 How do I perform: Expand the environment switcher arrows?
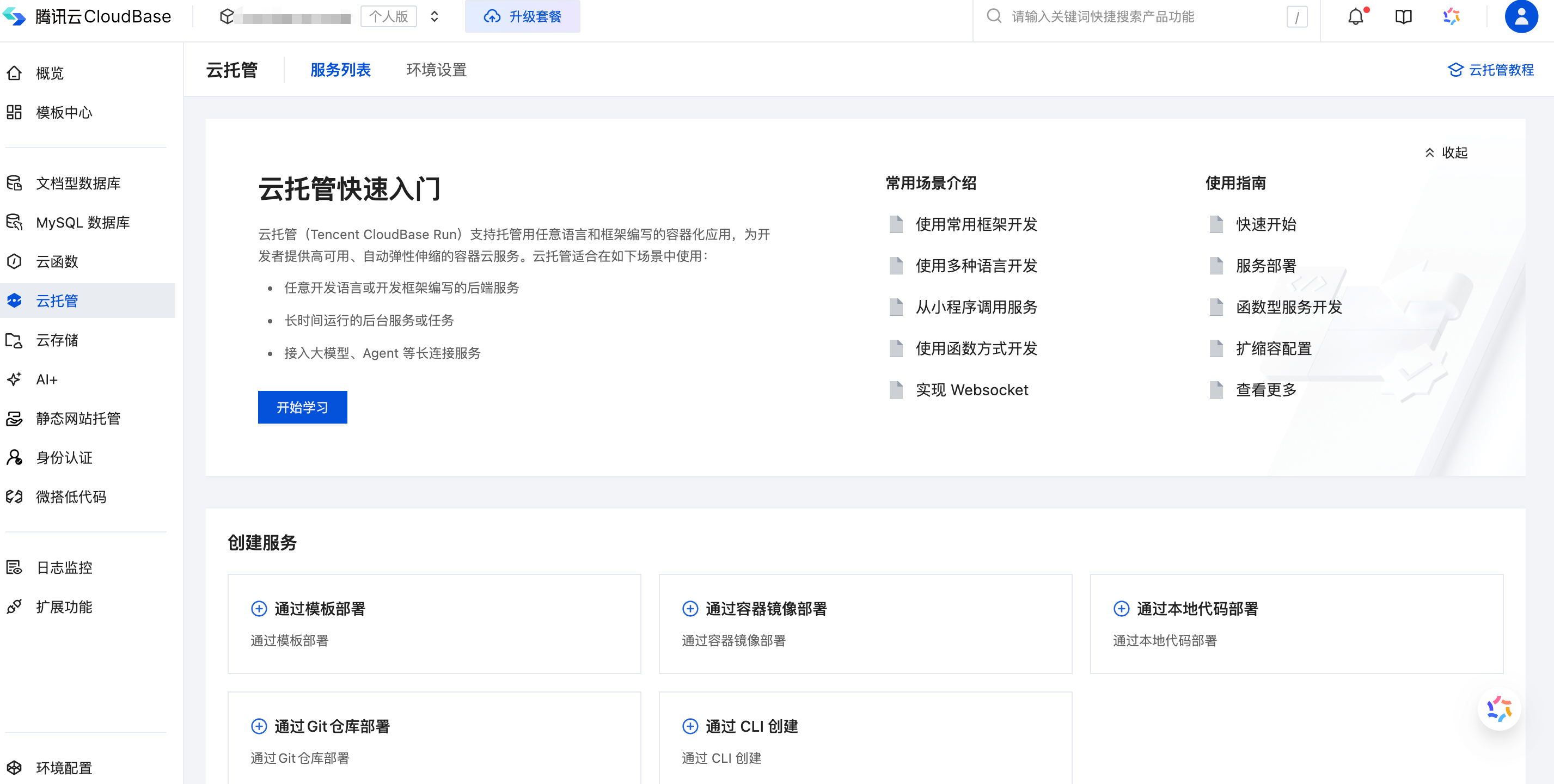point(435,17)
